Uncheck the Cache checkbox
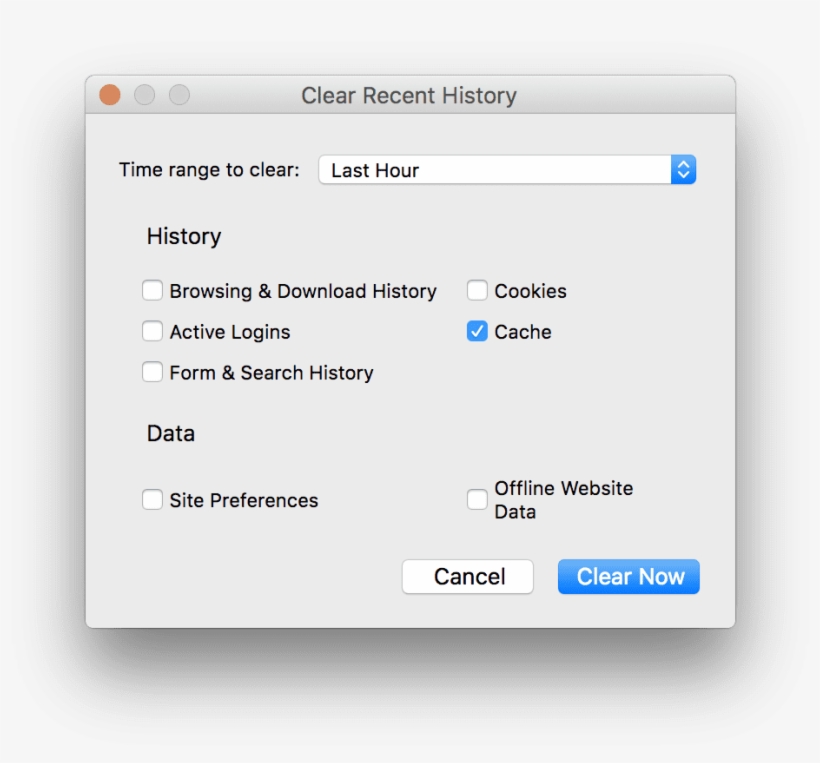 477,332
